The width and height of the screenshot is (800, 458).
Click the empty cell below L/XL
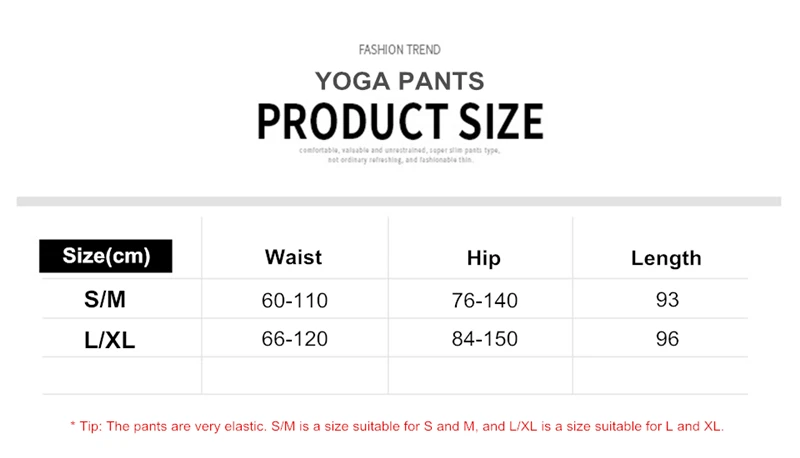(x=120, y=375)
